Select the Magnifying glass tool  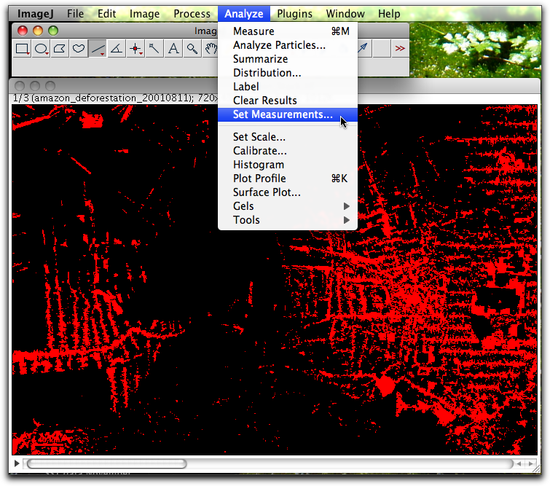[x=193, y=49]
